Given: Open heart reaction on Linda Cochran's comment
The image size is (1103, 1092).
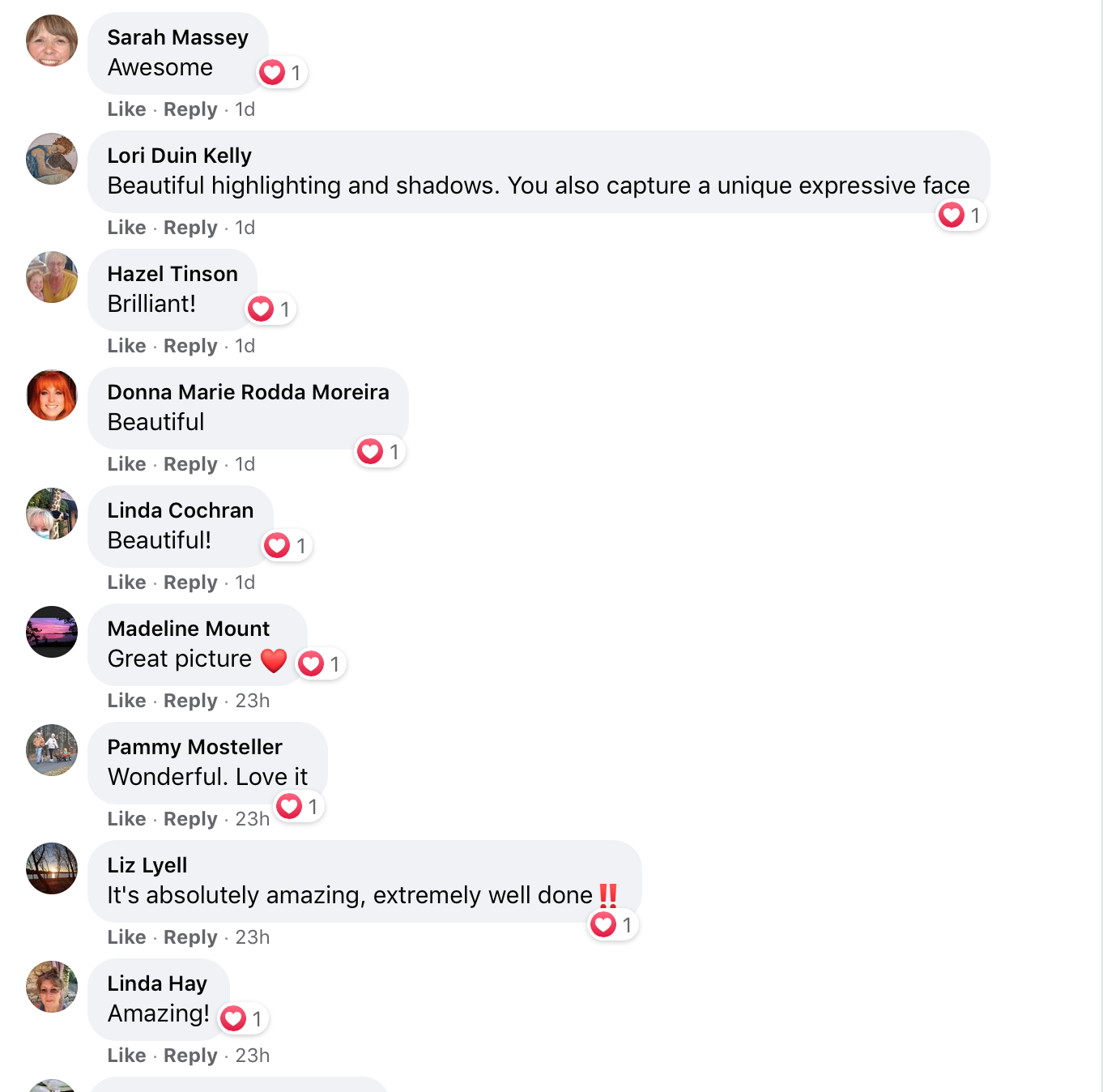Looking at the screenshot, I should 287,546.
